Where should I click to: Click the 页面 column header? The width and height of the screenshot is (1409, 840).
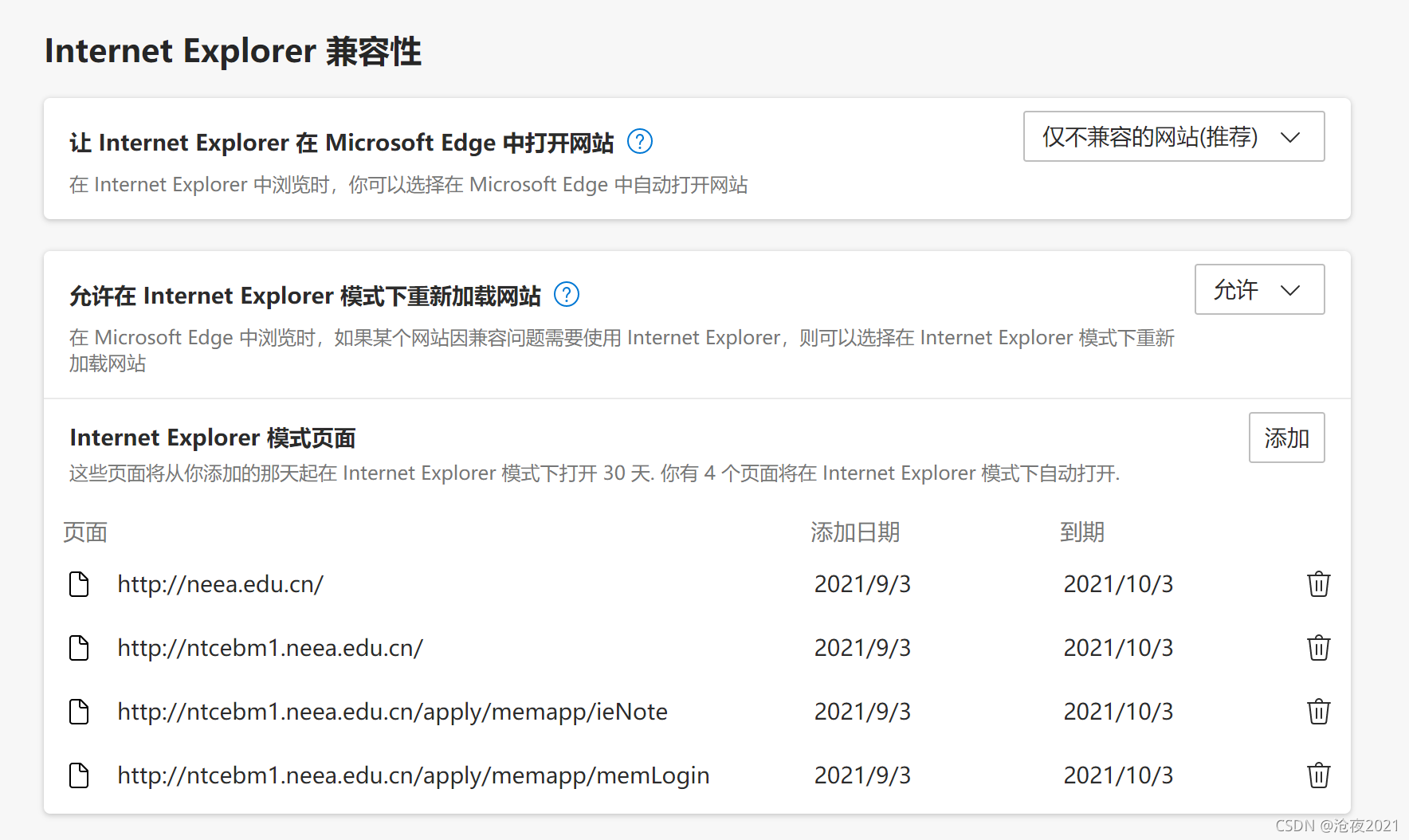point(85,532)
